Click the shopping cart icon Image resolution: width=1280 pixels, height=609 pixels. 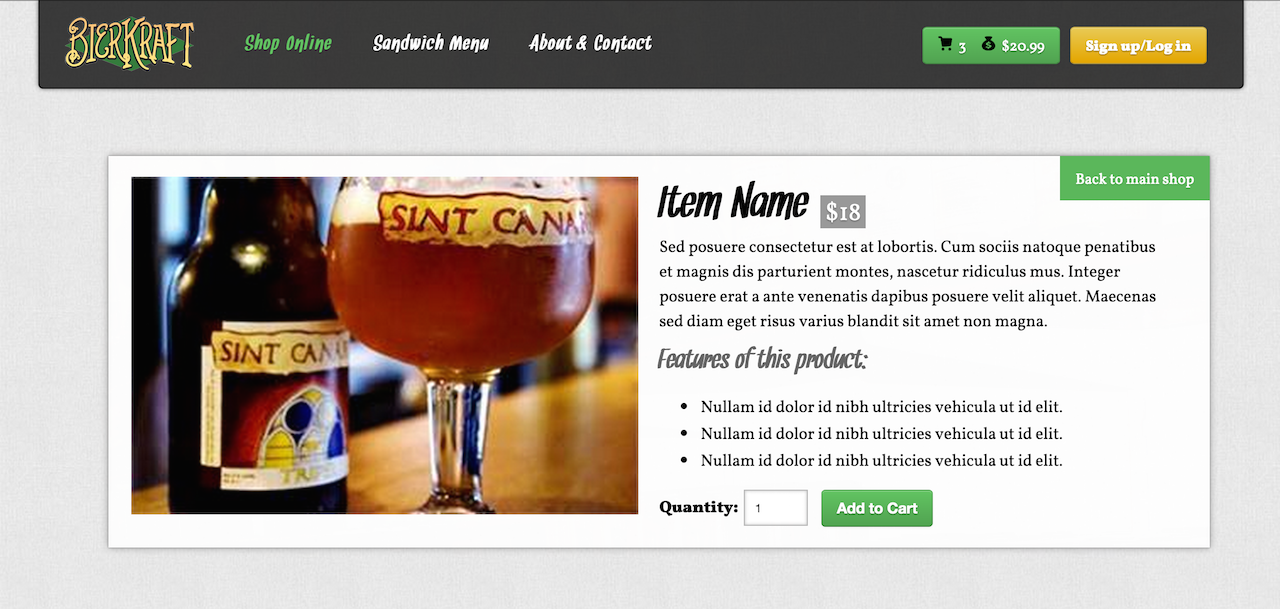(x=945, y=45)
